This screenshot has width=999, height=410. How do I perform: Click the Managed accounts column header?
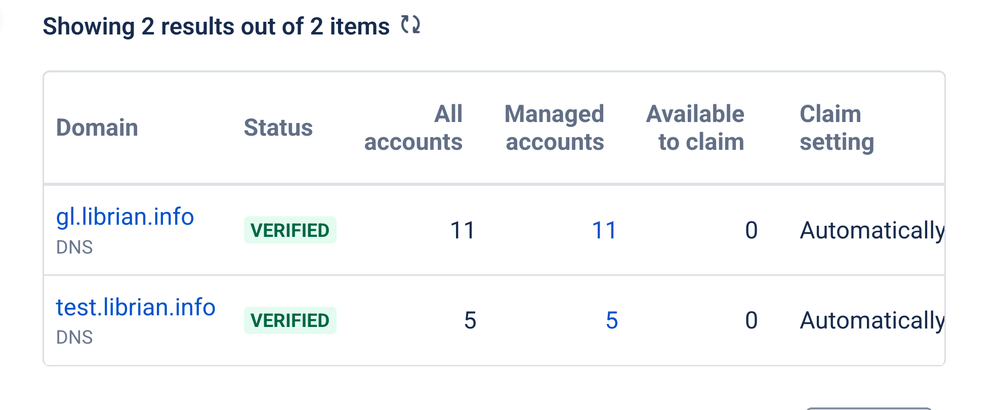pyautogui.click(x=554, y=127)
